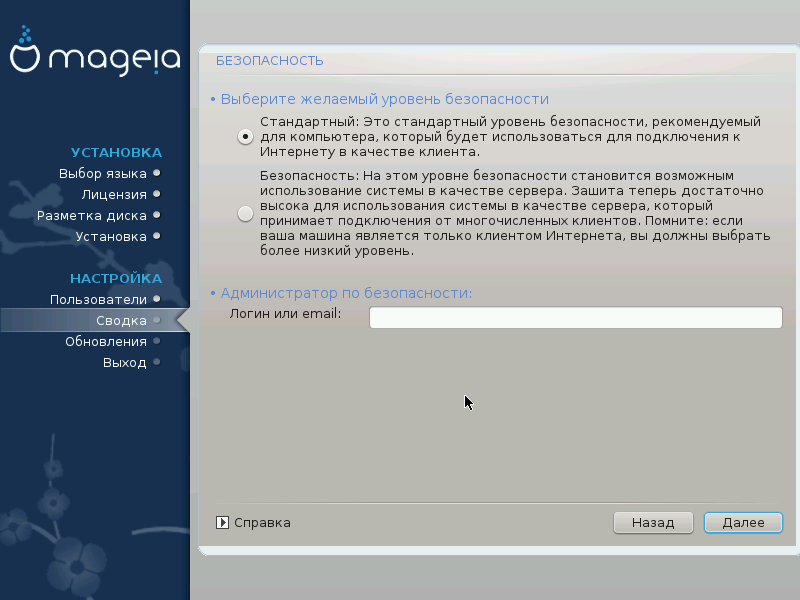Click the Выход step in sidebar
The image size is (800, 600).
tap(125, 362)
